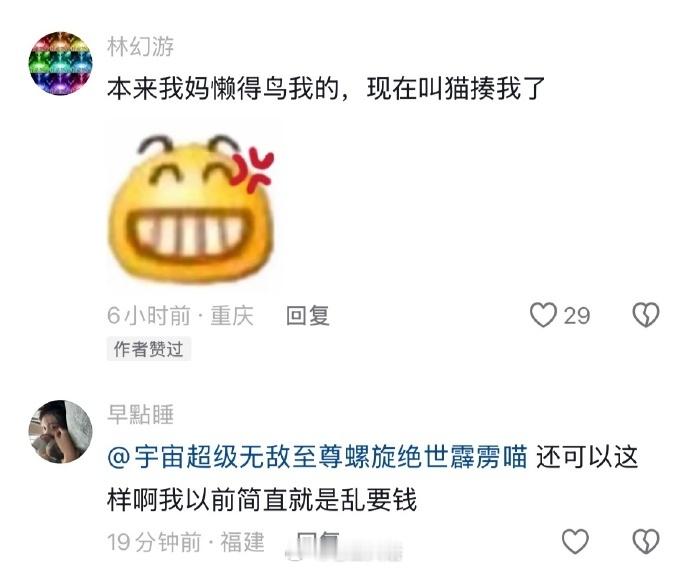Tap the 作者赞过 tag
Screen dimensions: 690x569
[x=149, y=349]
